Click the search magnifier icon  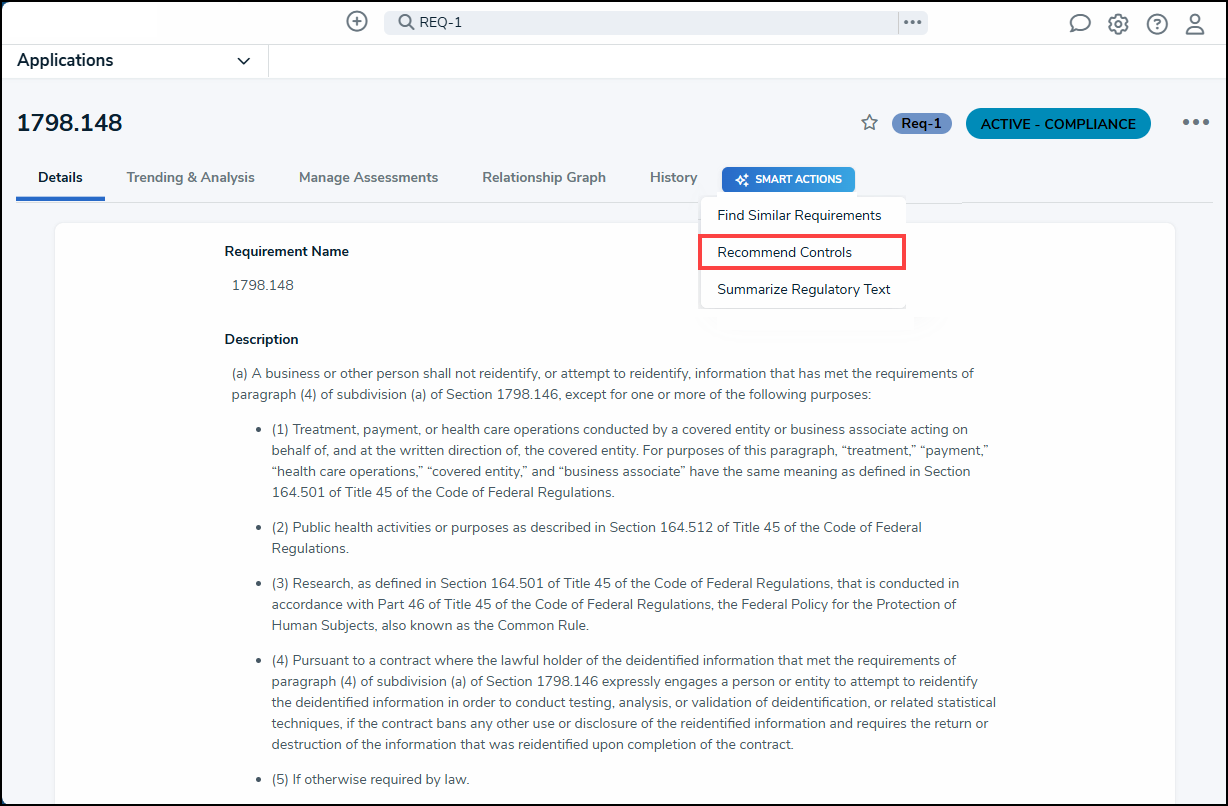pyautogui.click(x=406, y=22)
